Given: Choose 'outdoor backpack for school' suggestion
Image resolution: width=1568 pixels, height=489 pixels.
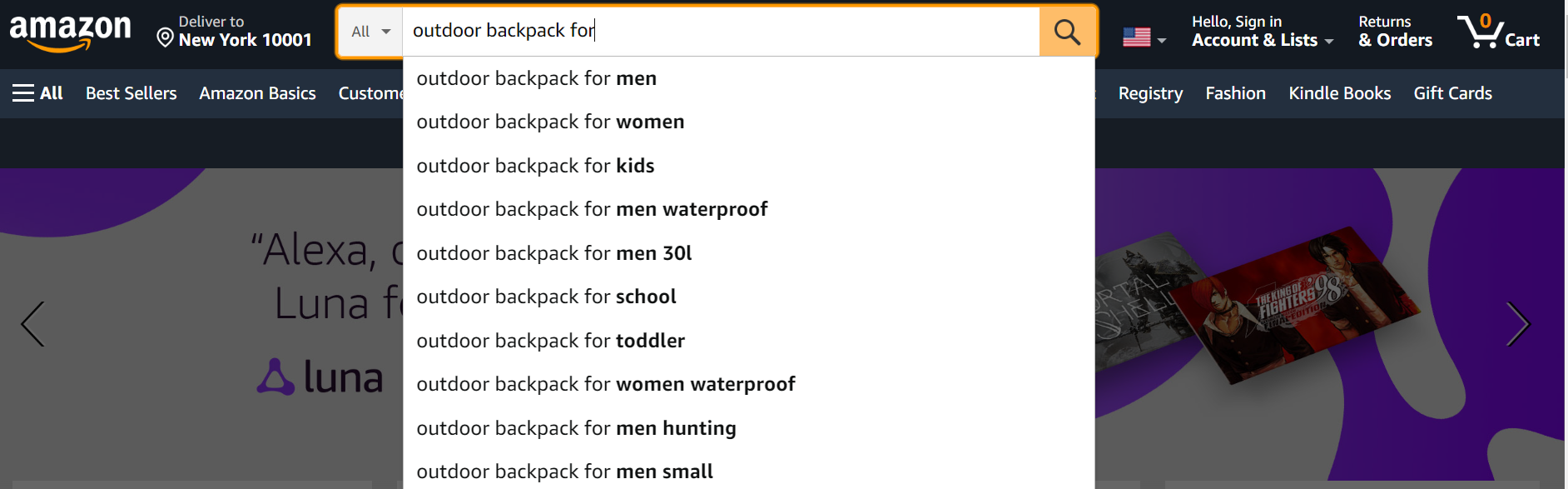Looking at the screenshot, I should tap(546, 297).
